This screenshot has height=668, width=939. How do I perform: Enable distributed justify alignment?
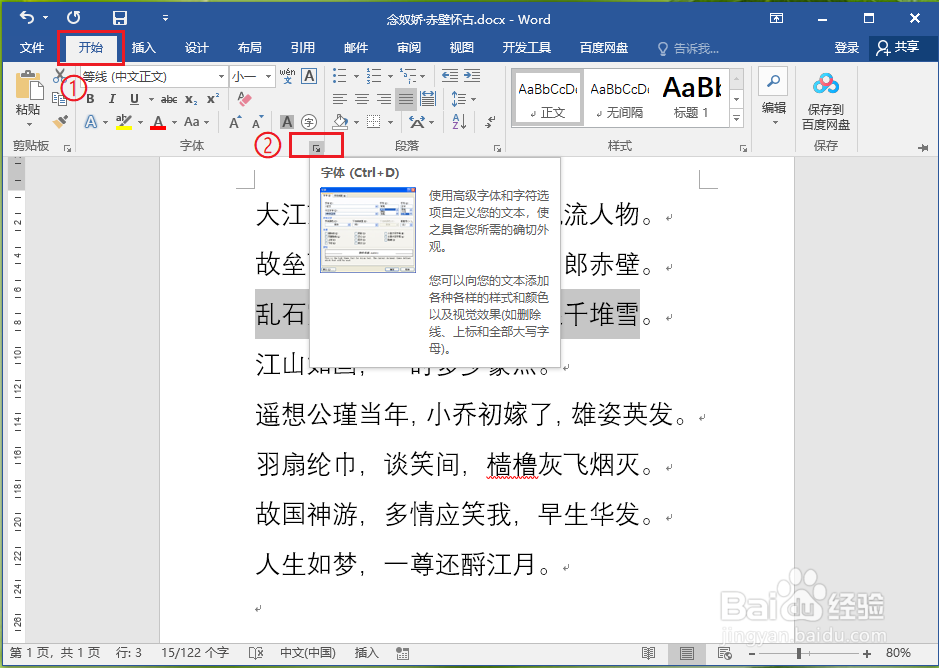pos(428,98)
